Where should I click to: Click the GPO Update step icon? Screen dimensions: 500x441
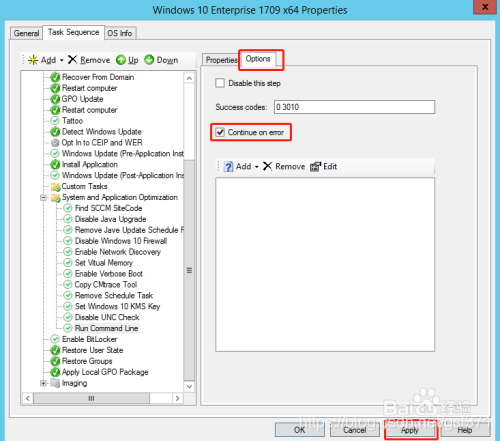click(x=55, y=99)
